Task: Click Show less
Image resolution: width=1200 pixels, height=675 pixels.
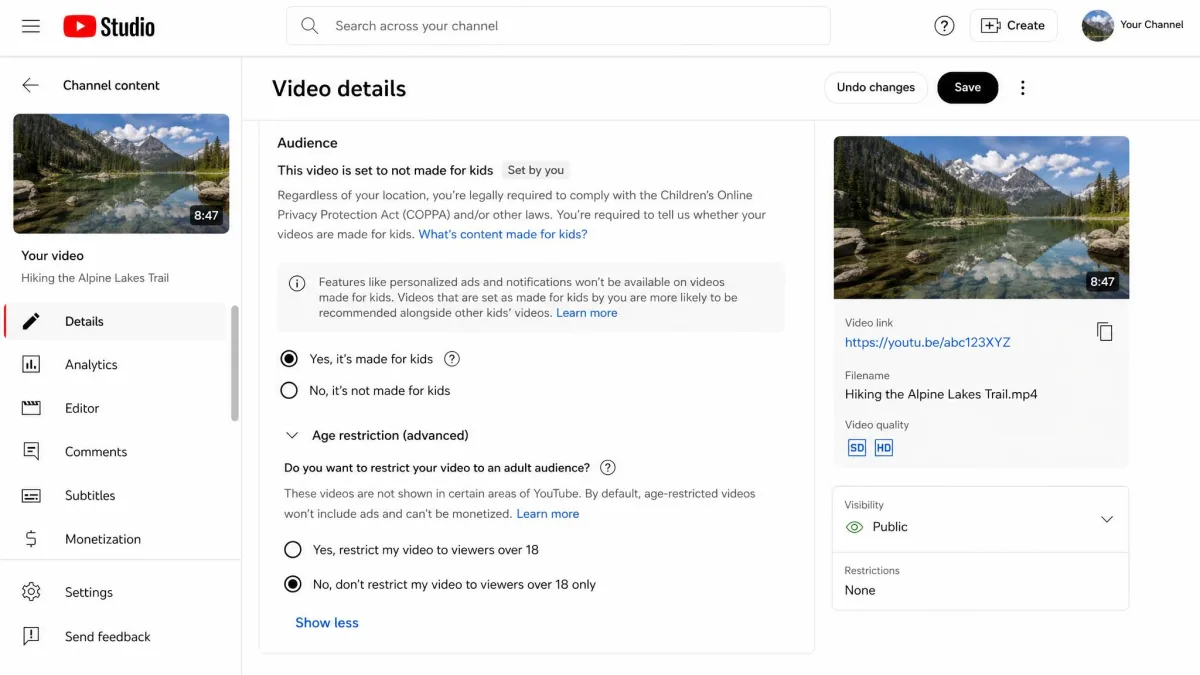Action: [x=327, y=622]
